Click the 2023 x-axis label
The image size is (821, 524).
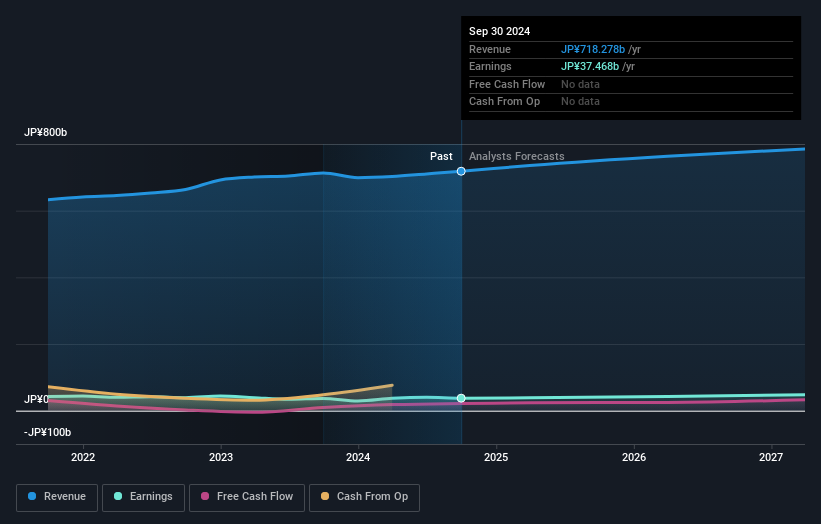coord(221,457)
